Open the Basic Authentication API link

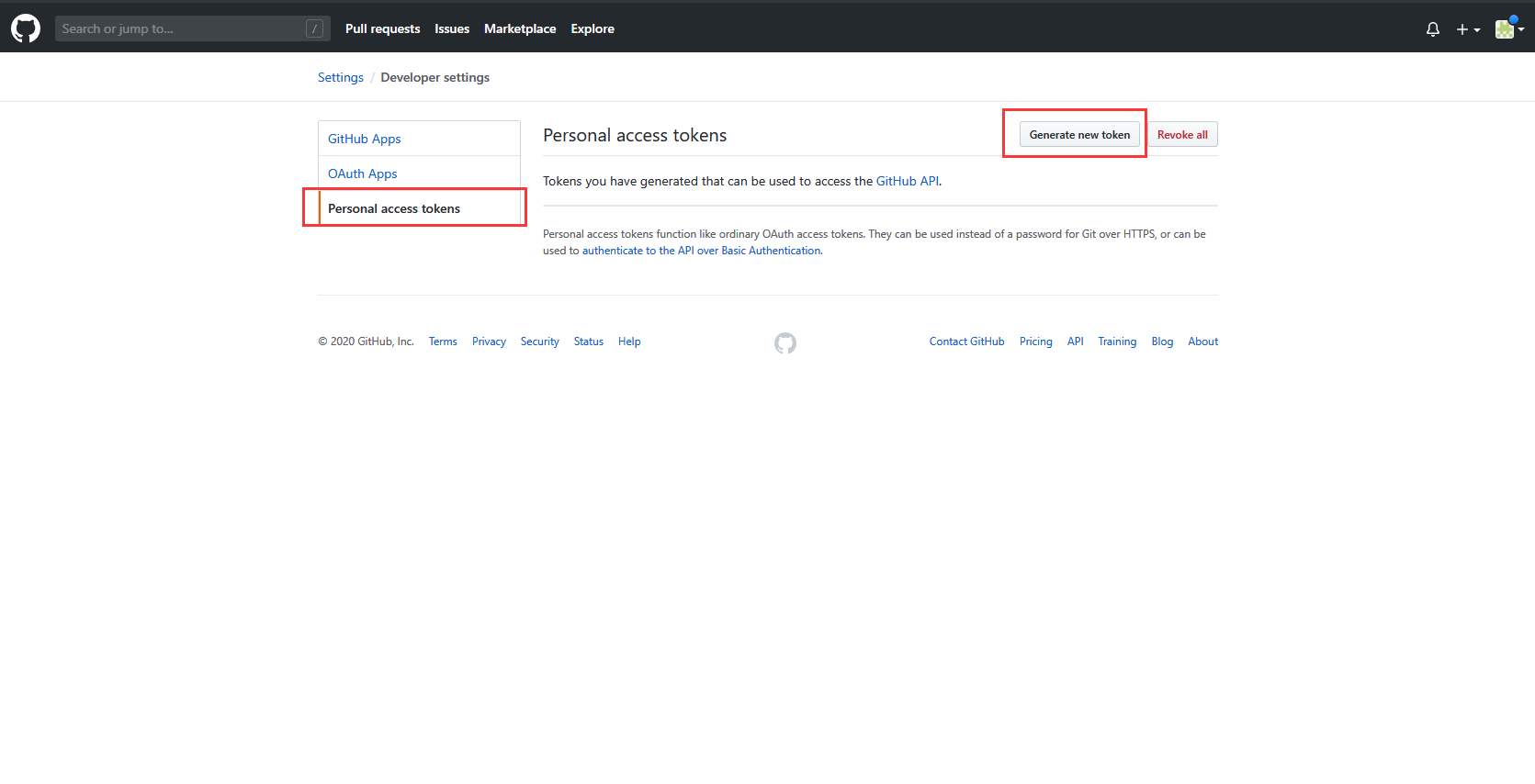pyautogui.click(x=702, y=251)
